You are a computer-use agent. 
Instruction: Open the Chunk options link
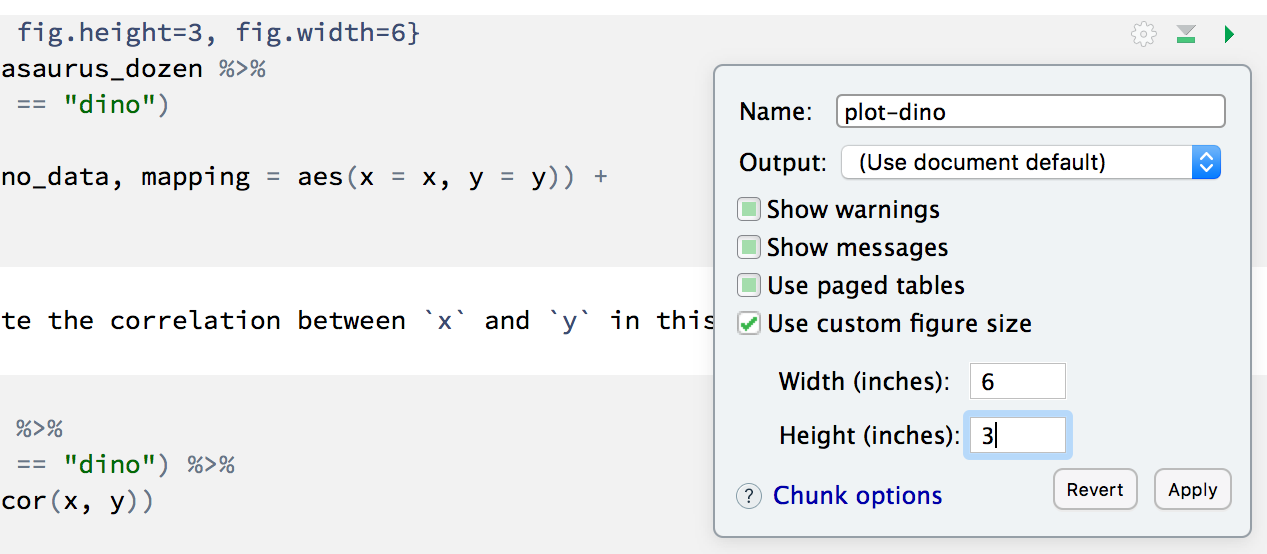857,496
